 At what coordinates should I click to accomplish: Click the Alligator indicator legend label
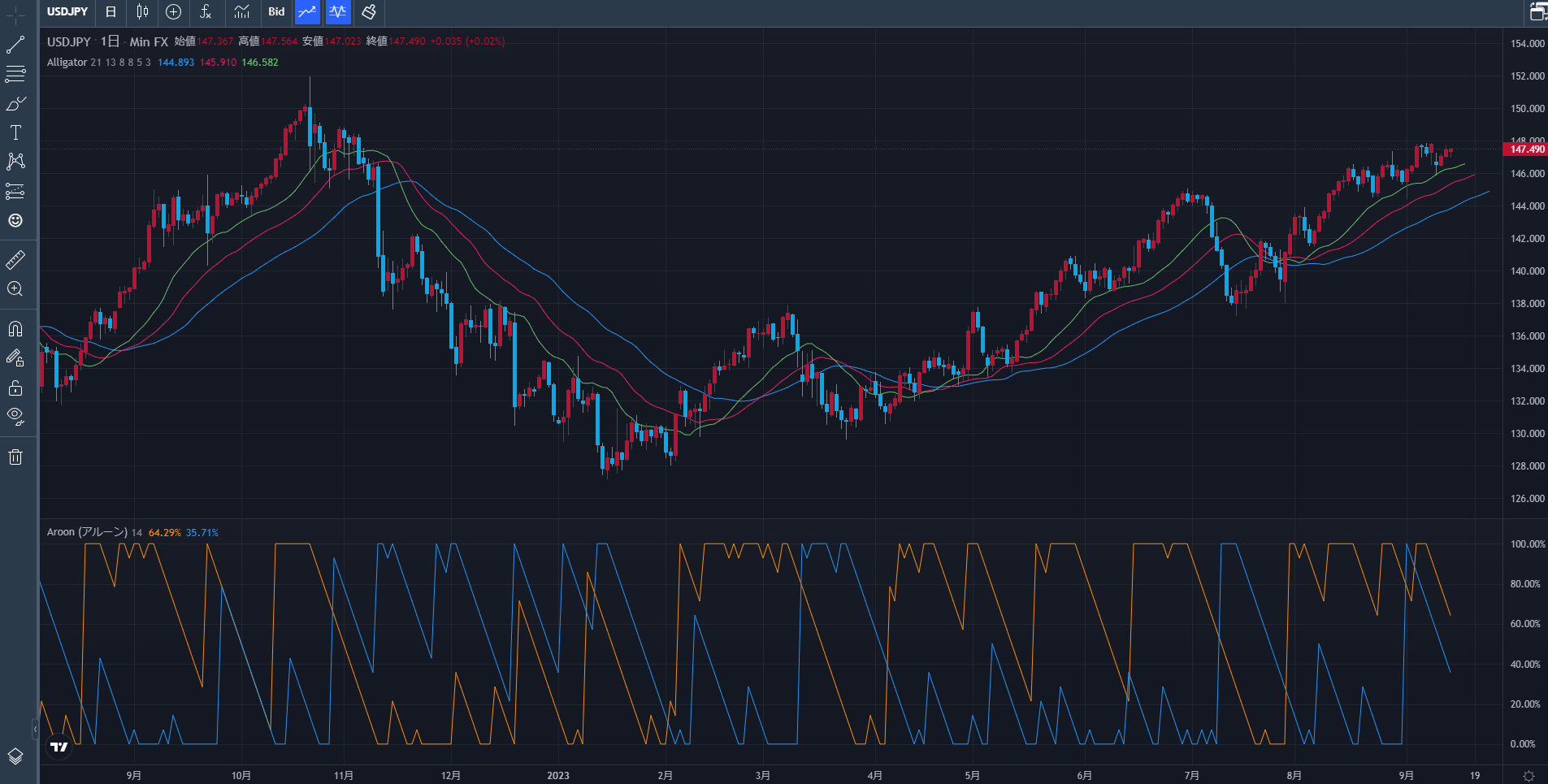click(67, 63)
